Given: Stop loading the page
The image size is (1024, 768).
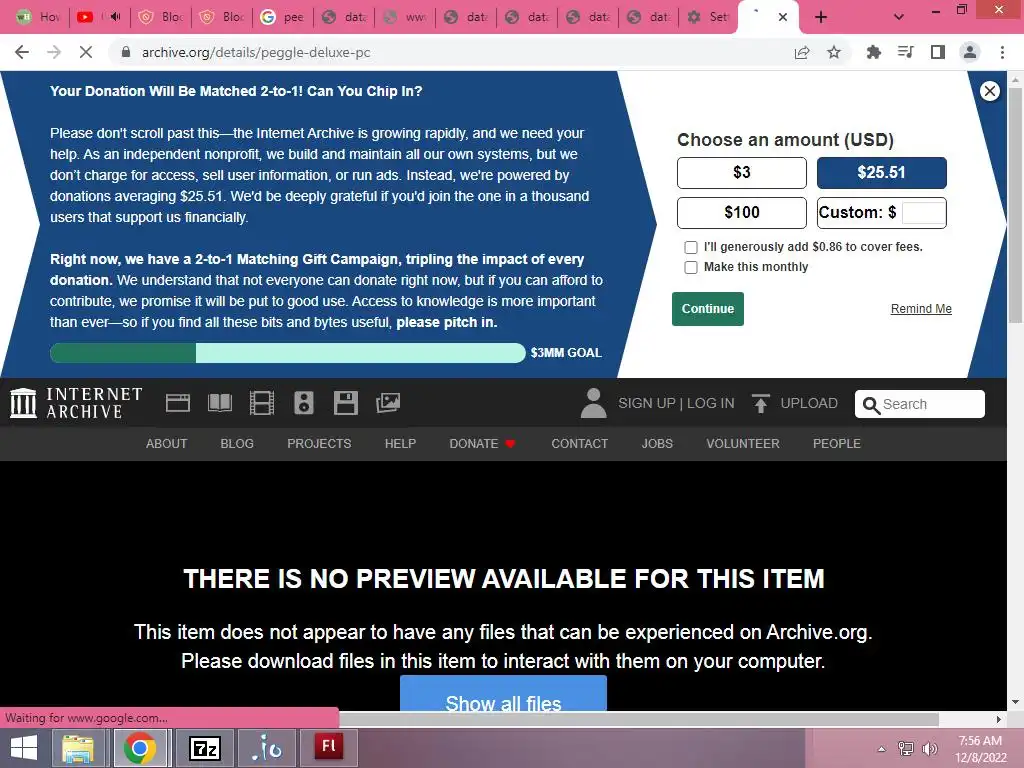Looking at the screenshot, I should coord(86,52).
